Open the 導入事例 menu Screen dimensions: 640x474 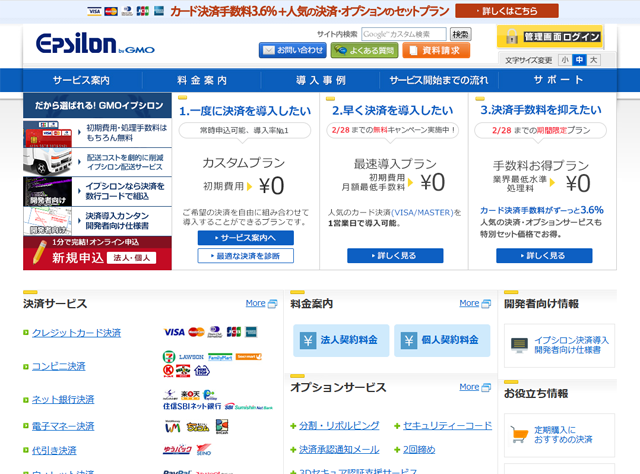pyautogui.click(x=320, y=80)
